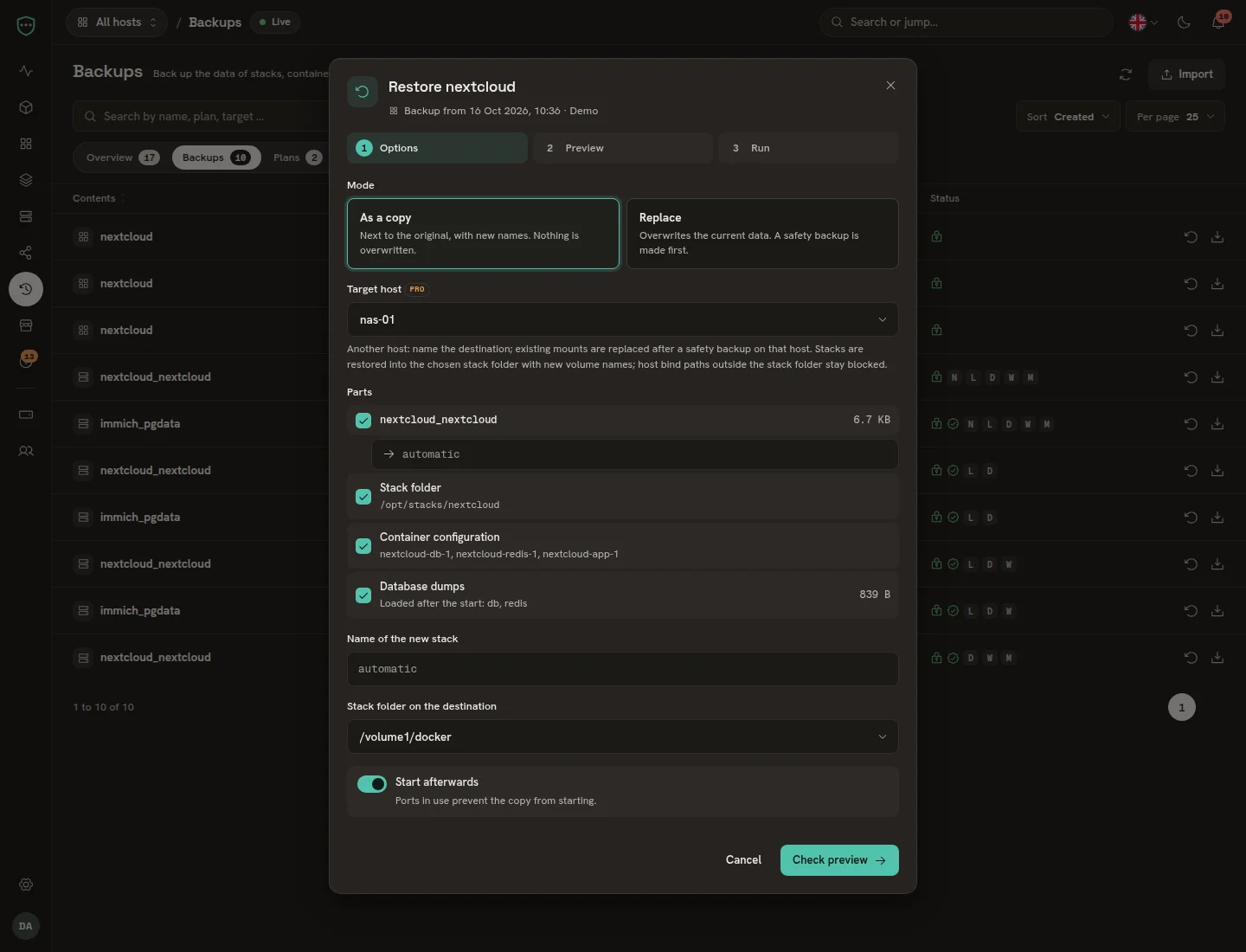Close the Restore nextcloud dialog
The width and height of the screenshot is (1246, 952).
click(x=890, y=86)
